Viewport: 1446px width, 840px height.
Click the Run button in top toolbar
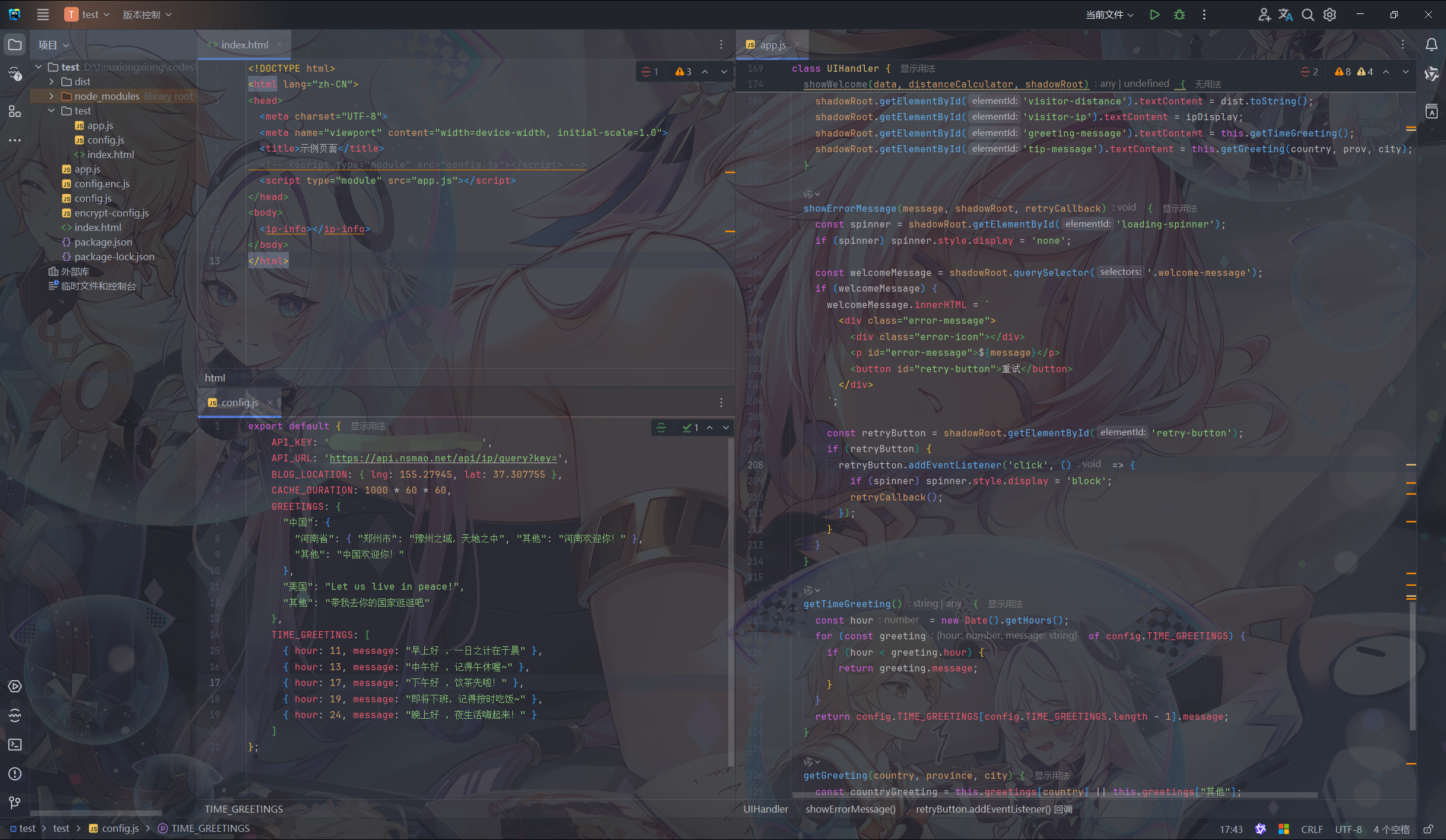pyautogui.click(x=1154, y=15)
